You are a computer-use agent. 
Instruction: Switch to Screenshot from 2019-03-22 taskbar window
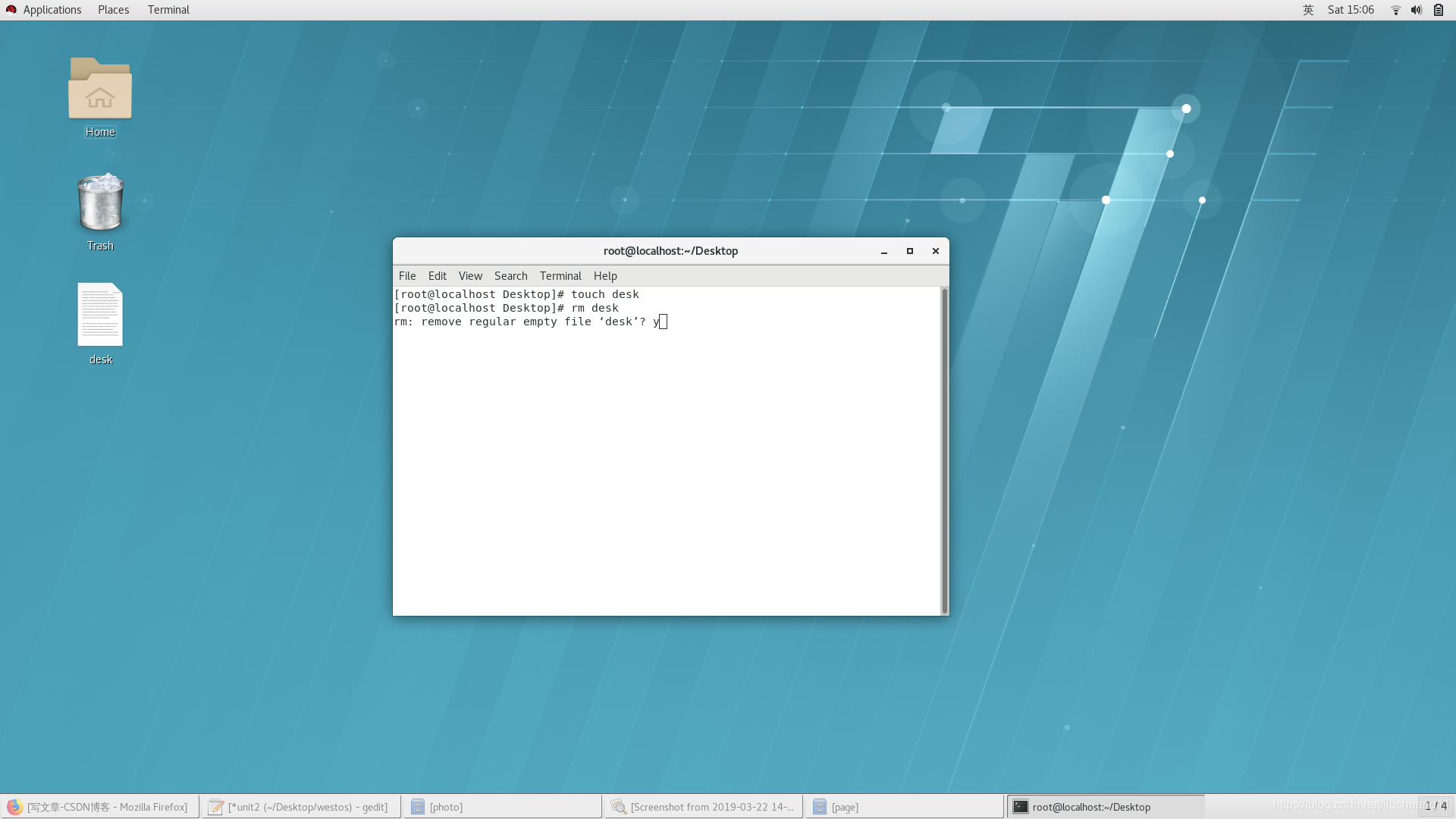[x=703, y=807]
